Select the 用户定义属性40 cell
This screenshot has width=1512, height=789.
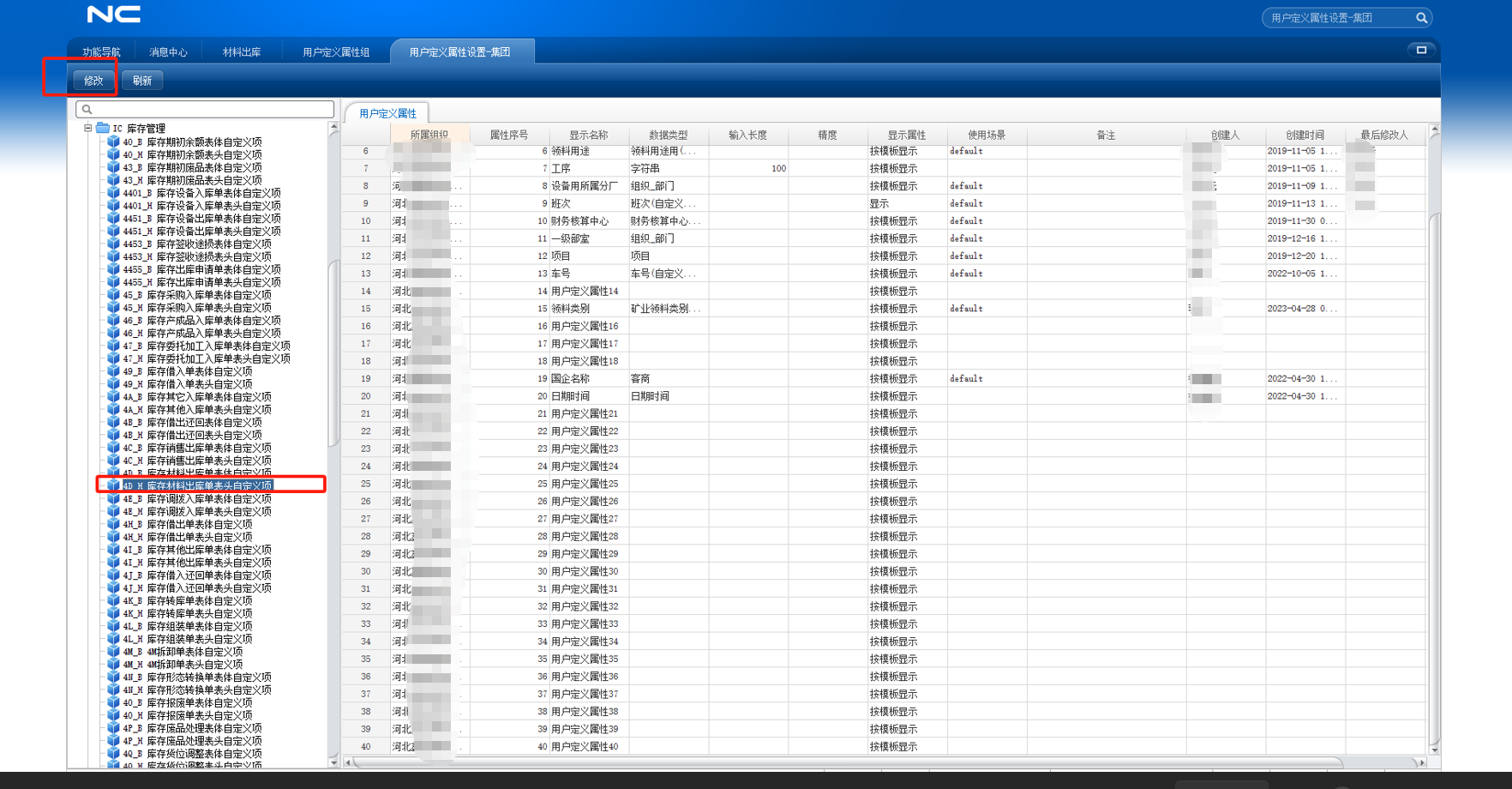tap(589, 746)
